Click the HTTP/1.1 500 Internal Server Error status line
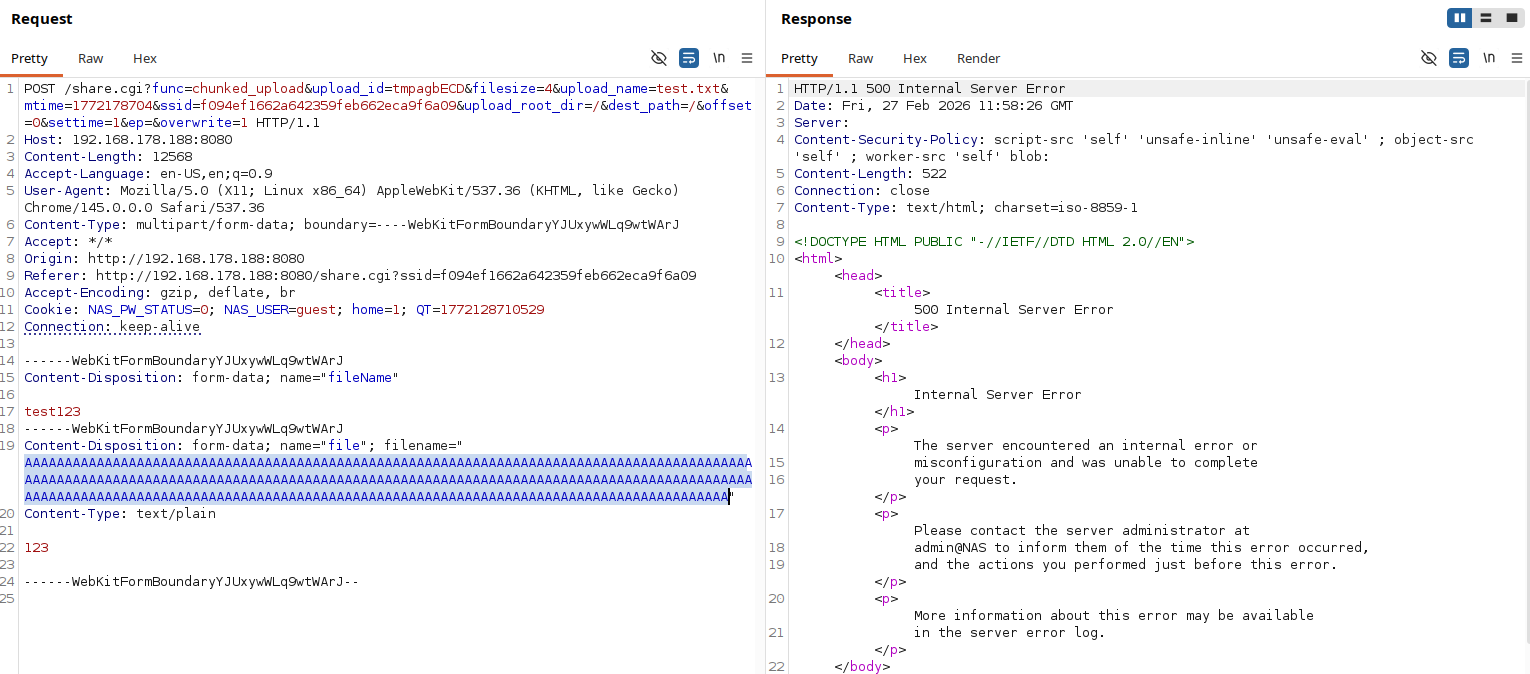This screenshot has width=1530, height=674. pos(930,88)
